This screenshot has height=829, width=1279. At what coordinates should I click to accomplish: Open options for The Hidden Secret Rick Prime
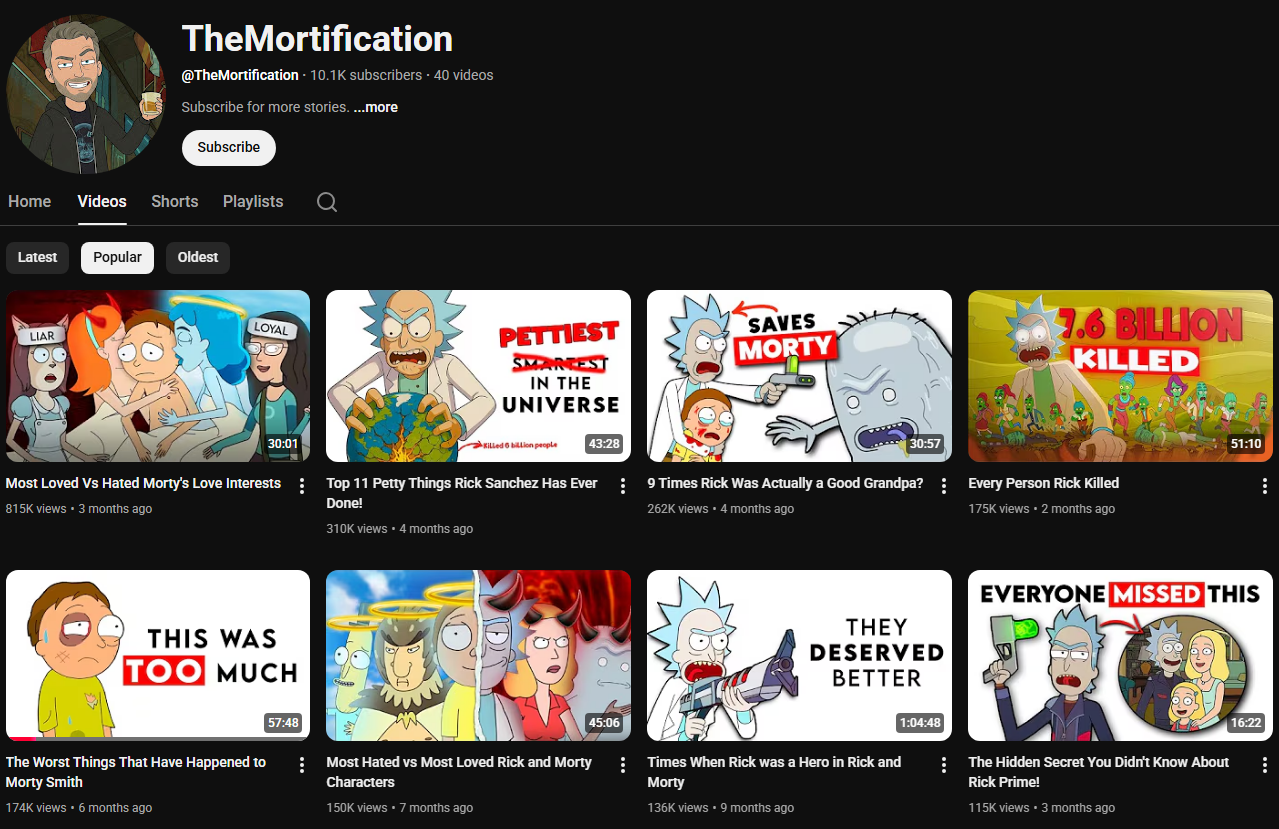click(1264, 764)
